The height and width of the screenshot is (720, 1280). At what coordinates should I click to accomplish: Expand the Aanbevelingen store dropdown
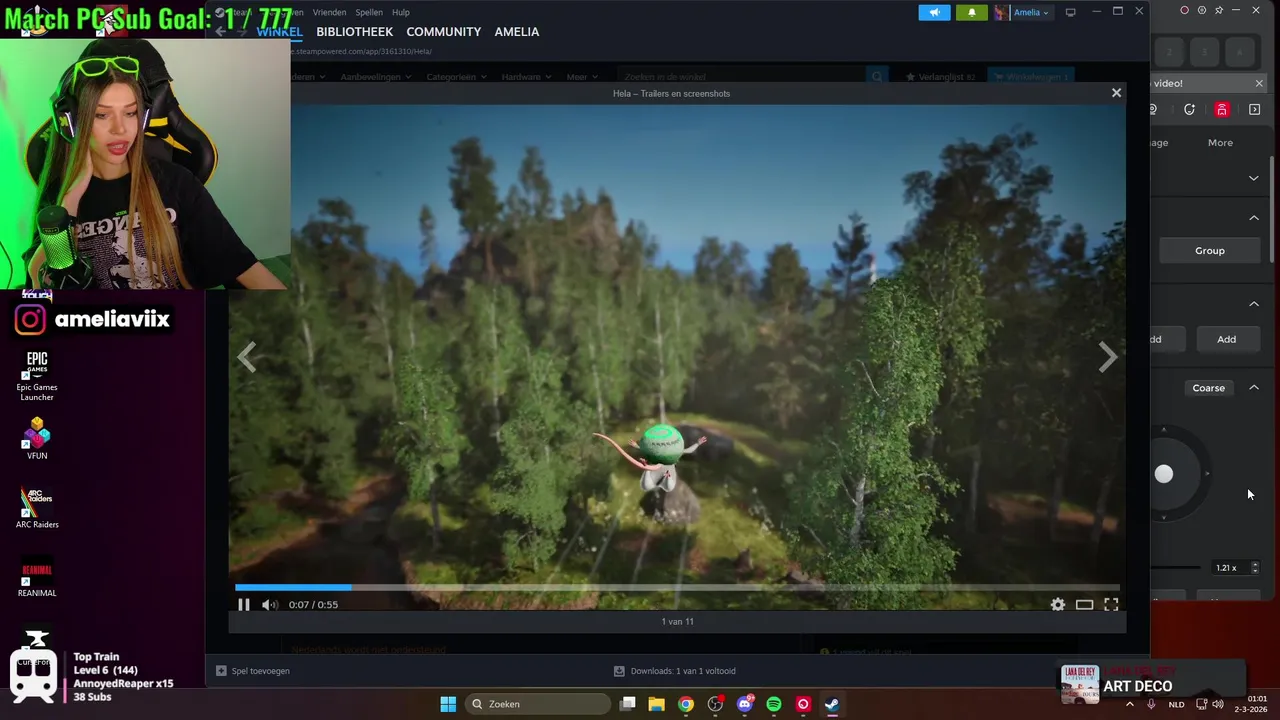pyautogui.click(x=374, y=77)
